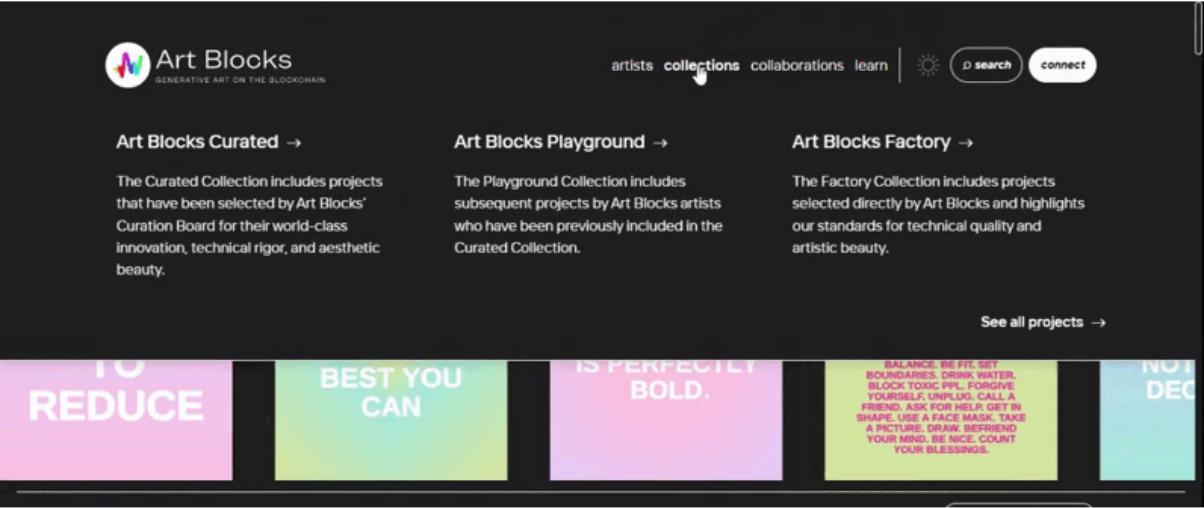This screenshot has width=1204, height=508.
Task: Open the Art Blocks Factory collection link
Action: (882, 142)
